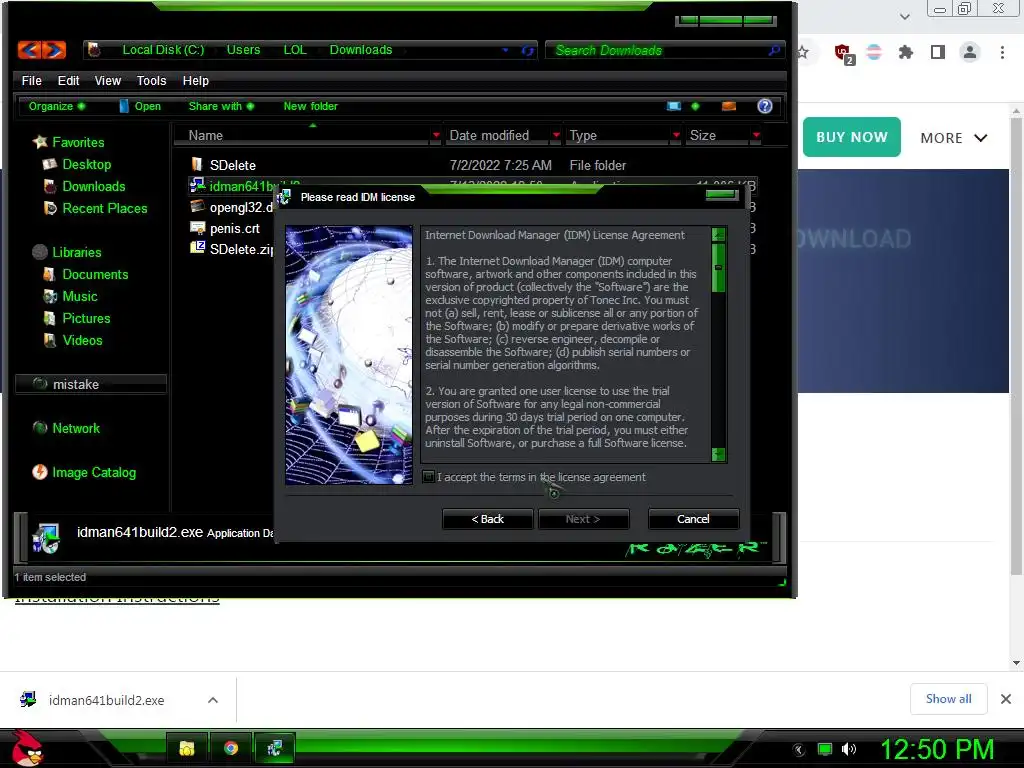
Task: Click the license scrollbar down arrow
Action: pyautogui.click(x=718, y=454)
